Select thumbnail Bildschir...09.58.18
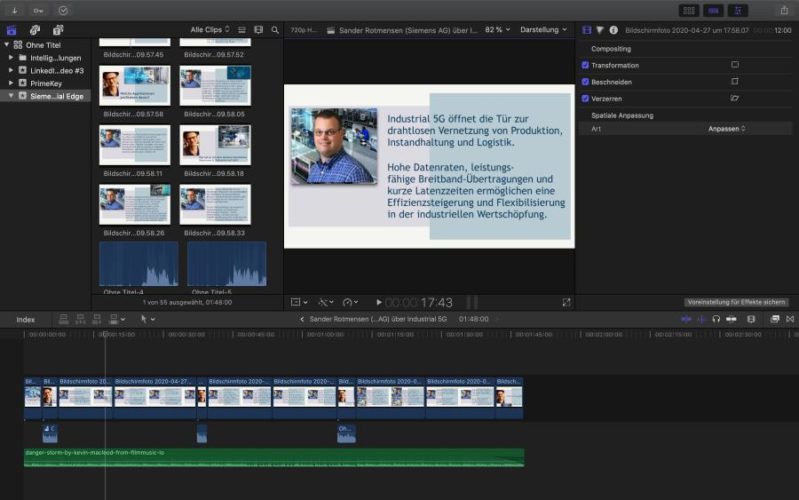The height and width of the screenshot is (500, 799). pyautogui.click(x=215, y=145)
